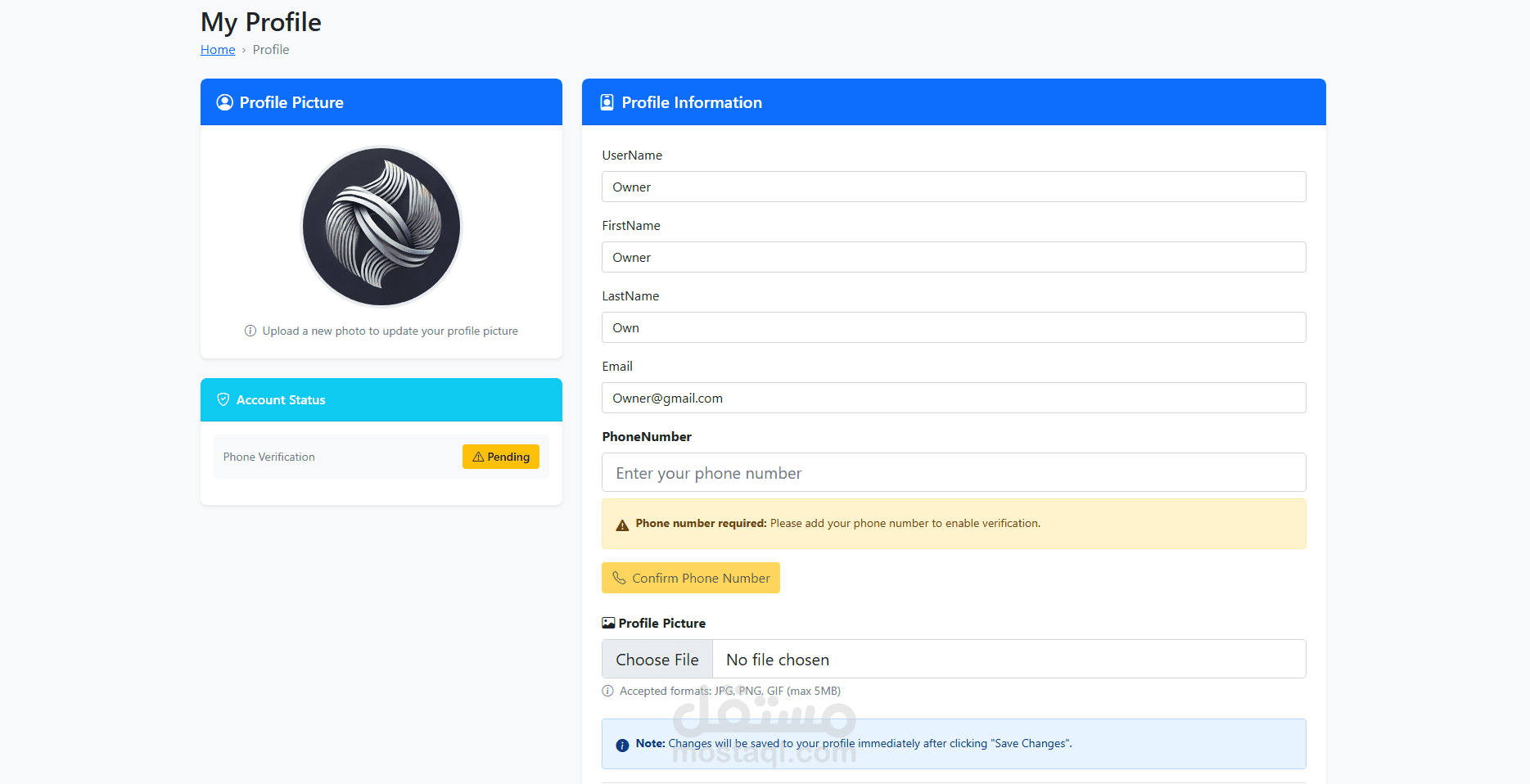Click the "Account Status" card header text

pyautogui.click(x=281, y=399)
